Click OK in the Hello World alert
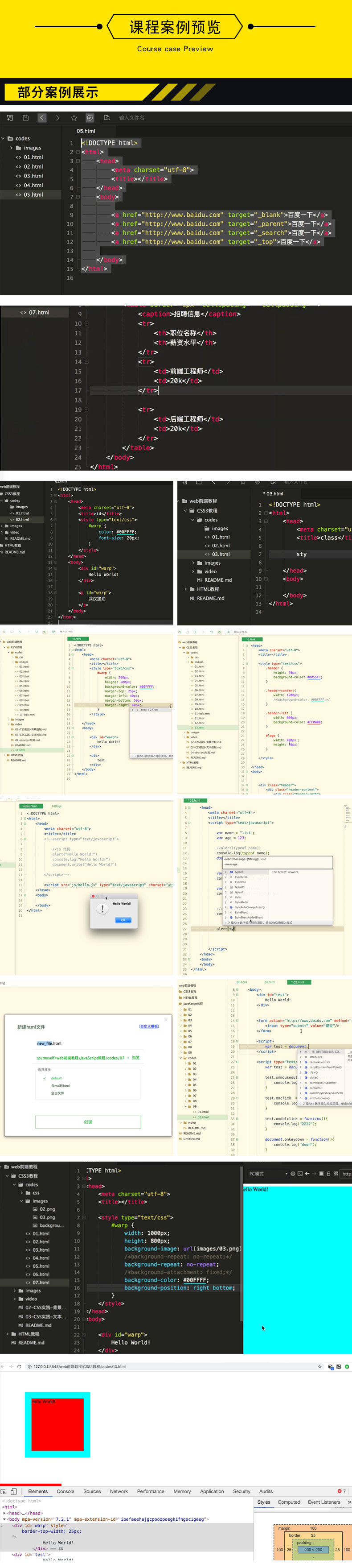The width and height of the screenshot is (352, 1568). click(123, 920)
